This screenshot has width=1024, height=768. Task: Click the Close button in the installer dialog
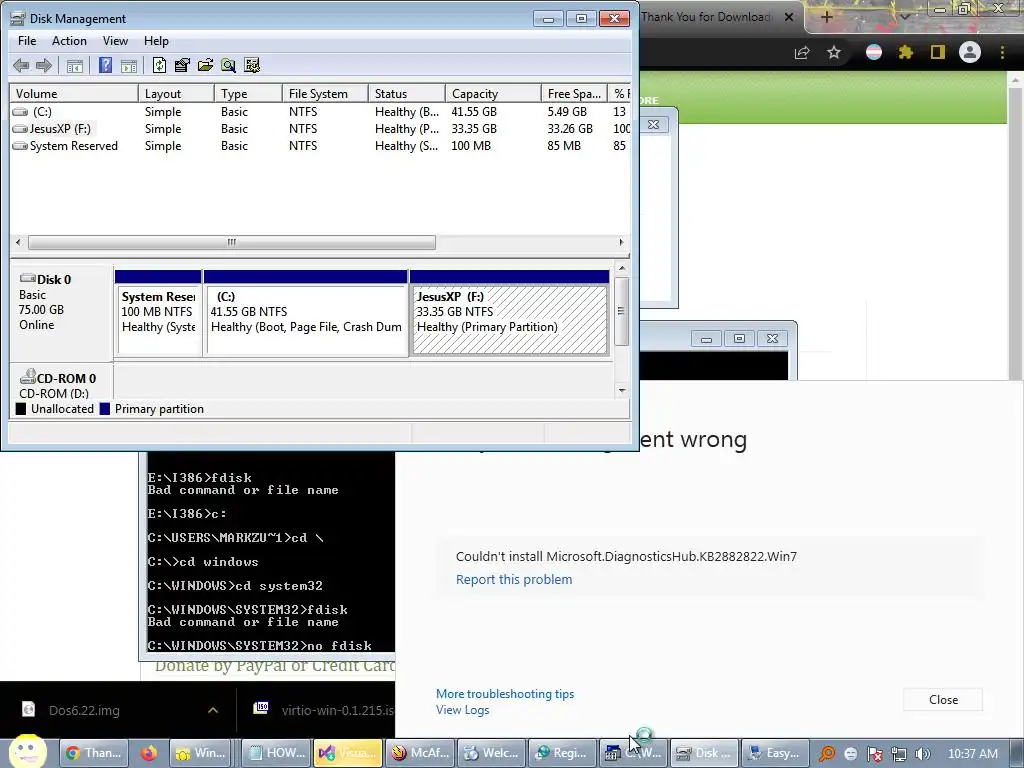pos(943,699)
